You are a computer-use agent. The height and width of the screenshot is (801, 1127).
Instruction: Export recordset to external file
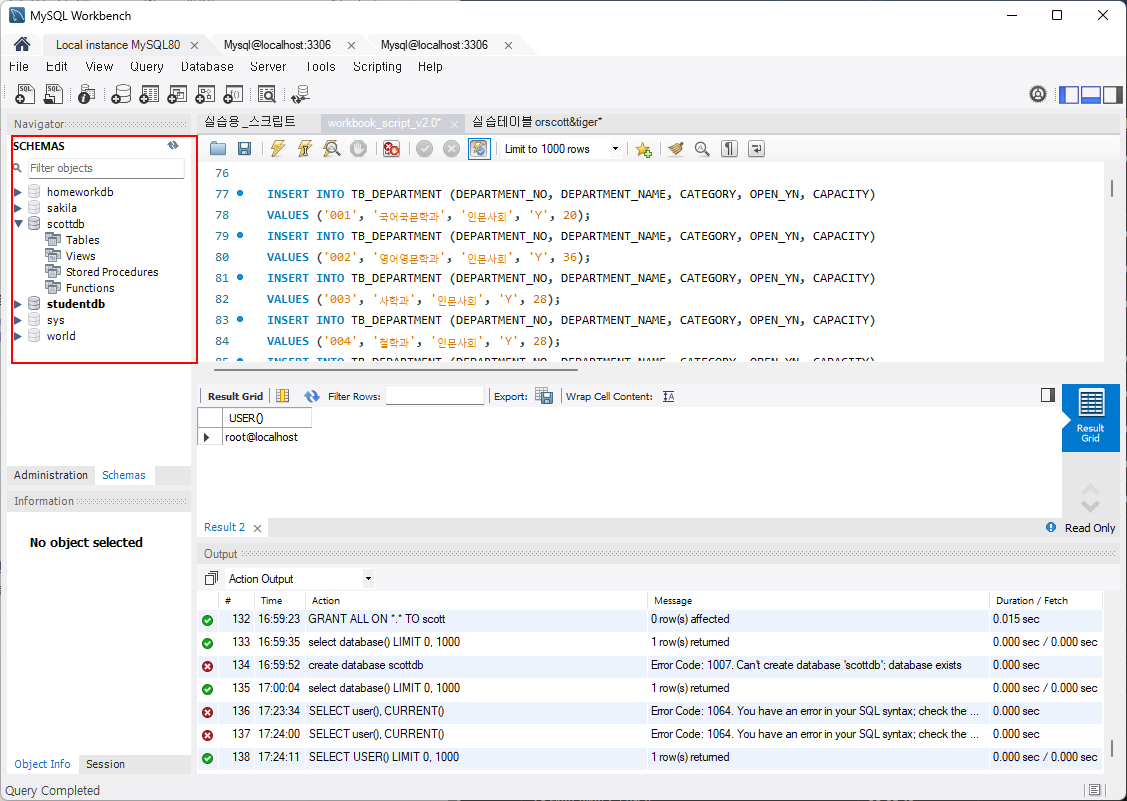click(x=544, y=396)
